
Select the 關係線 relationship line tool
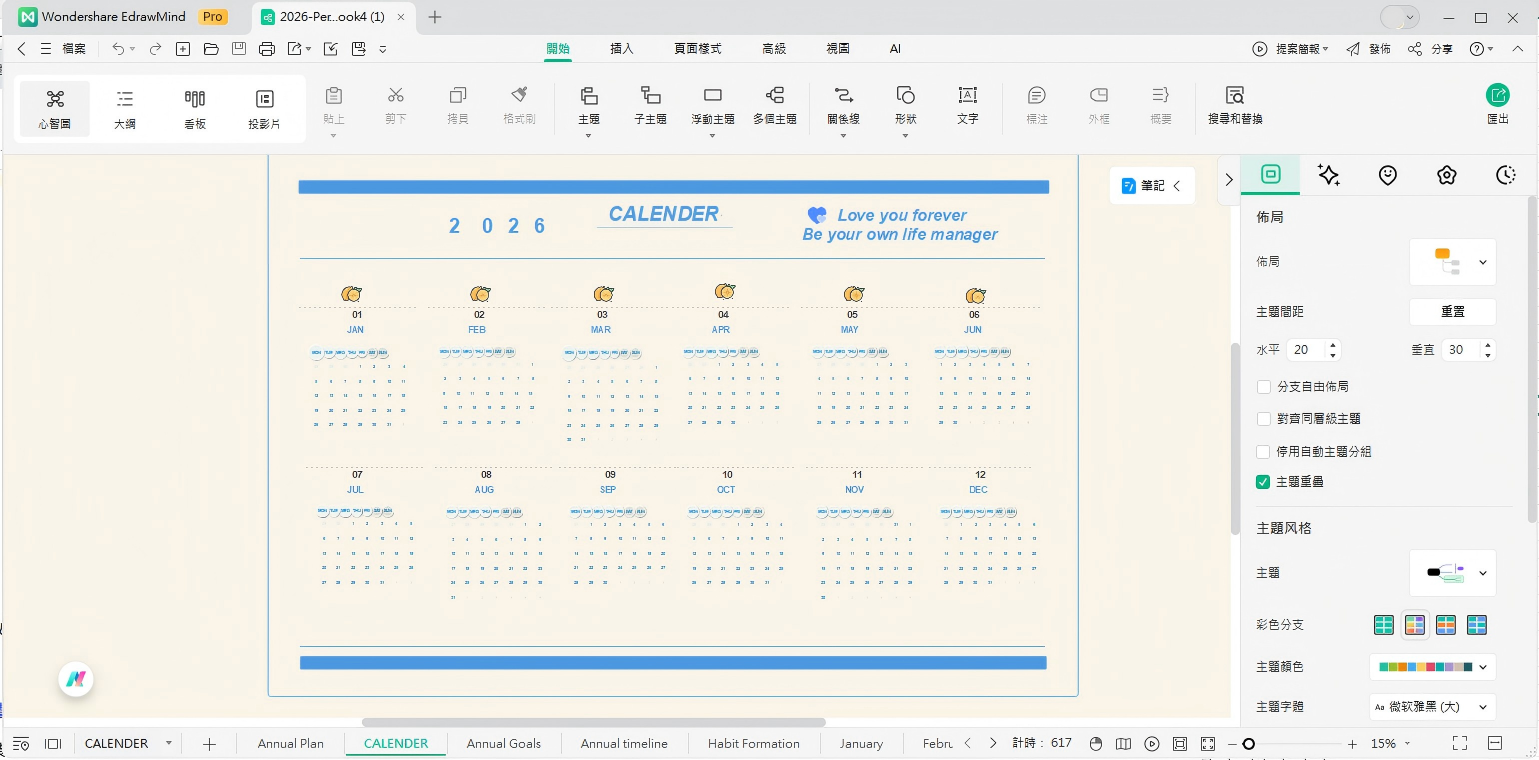pos(843,104)
